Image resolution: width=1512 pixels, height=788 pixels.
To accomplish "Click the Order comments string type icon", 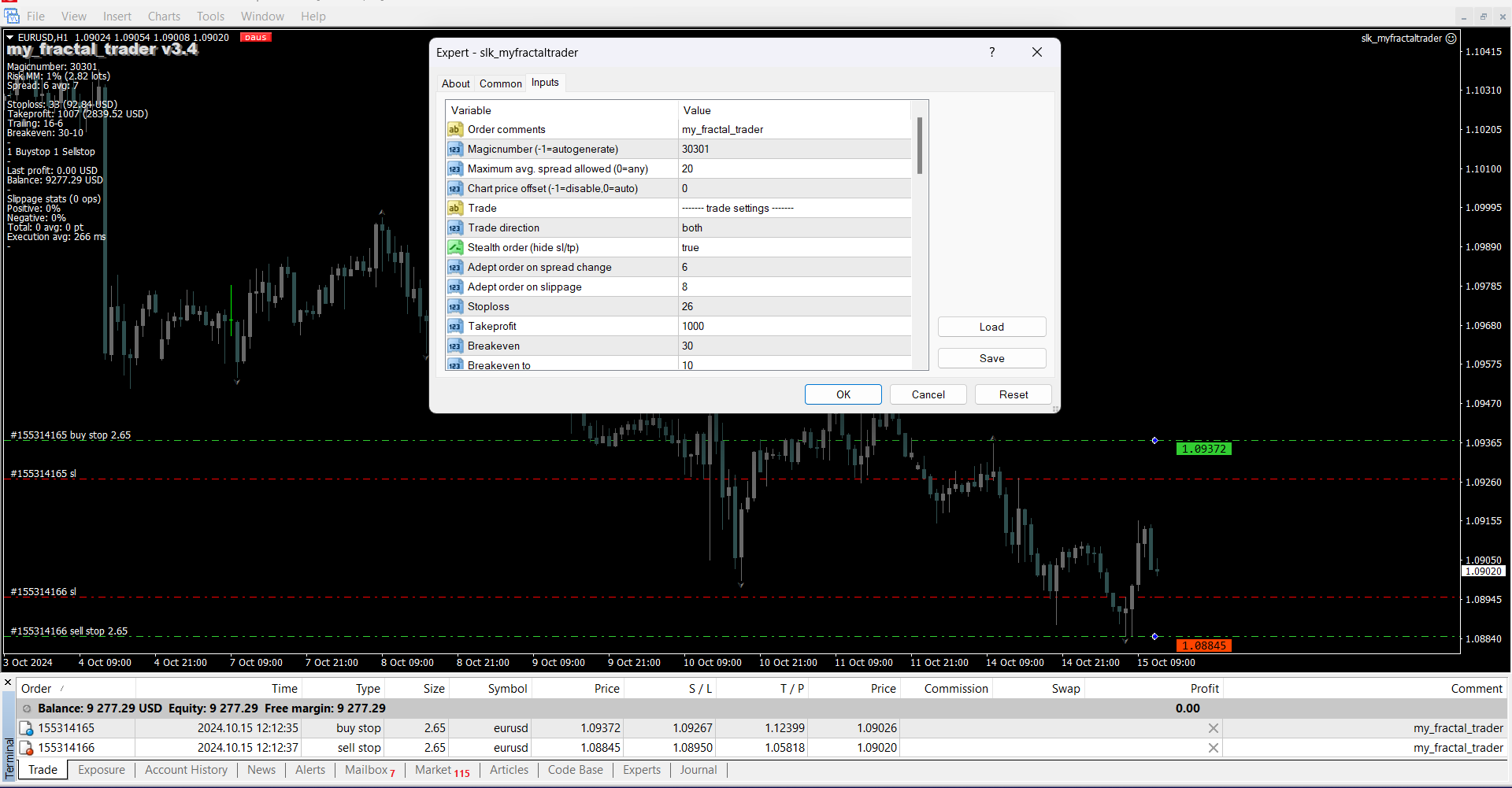I will pyautogui.click(x=455, y=129).
